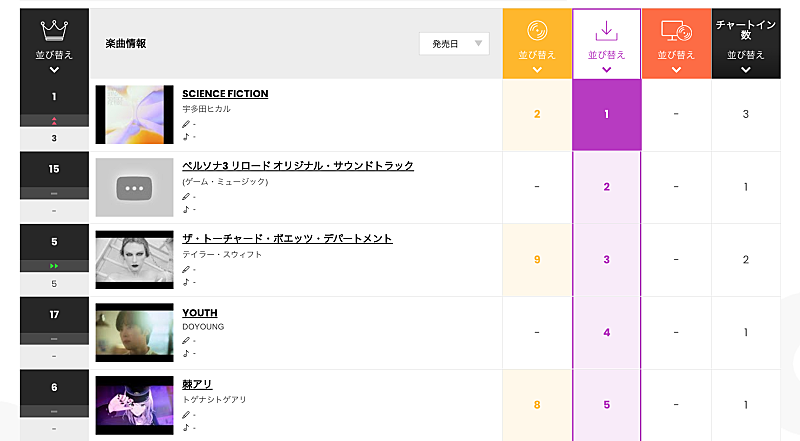Click the green forward arrows for rank 5
This screenshot has width=800, height=441.
click(x=54, y=266)
